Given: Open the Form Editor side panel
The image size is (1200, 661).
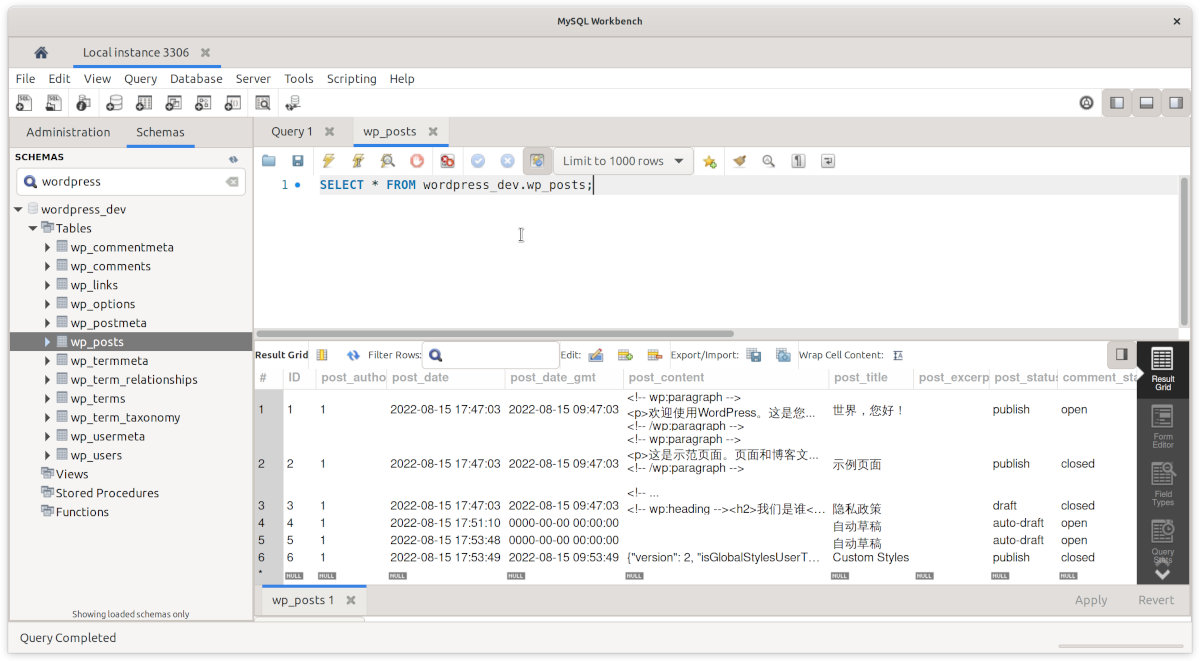Looking at the screenshot, I should [1162, 426].
